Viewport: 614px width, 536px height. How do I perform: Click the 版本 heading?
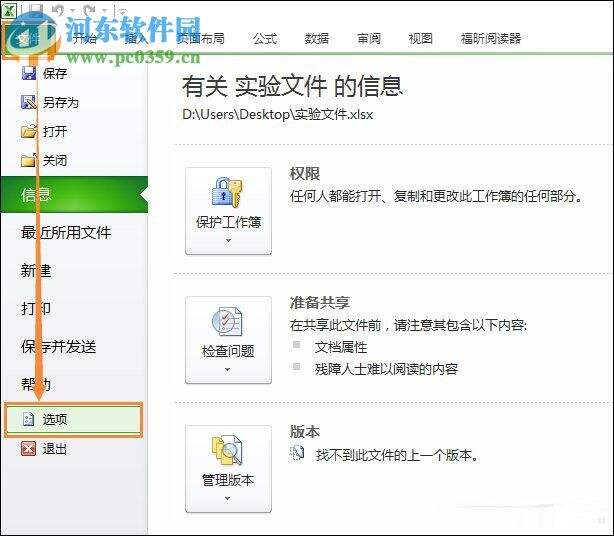coord(305,431)
